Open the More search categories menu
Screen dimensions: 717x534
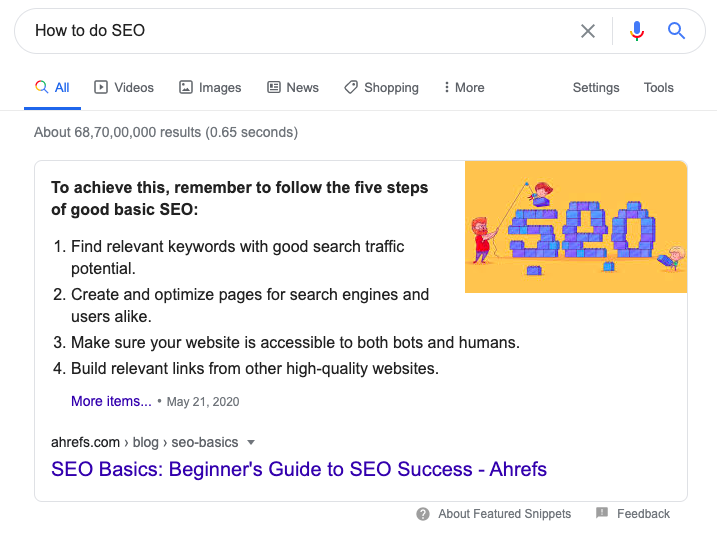(x=464, y=87)
